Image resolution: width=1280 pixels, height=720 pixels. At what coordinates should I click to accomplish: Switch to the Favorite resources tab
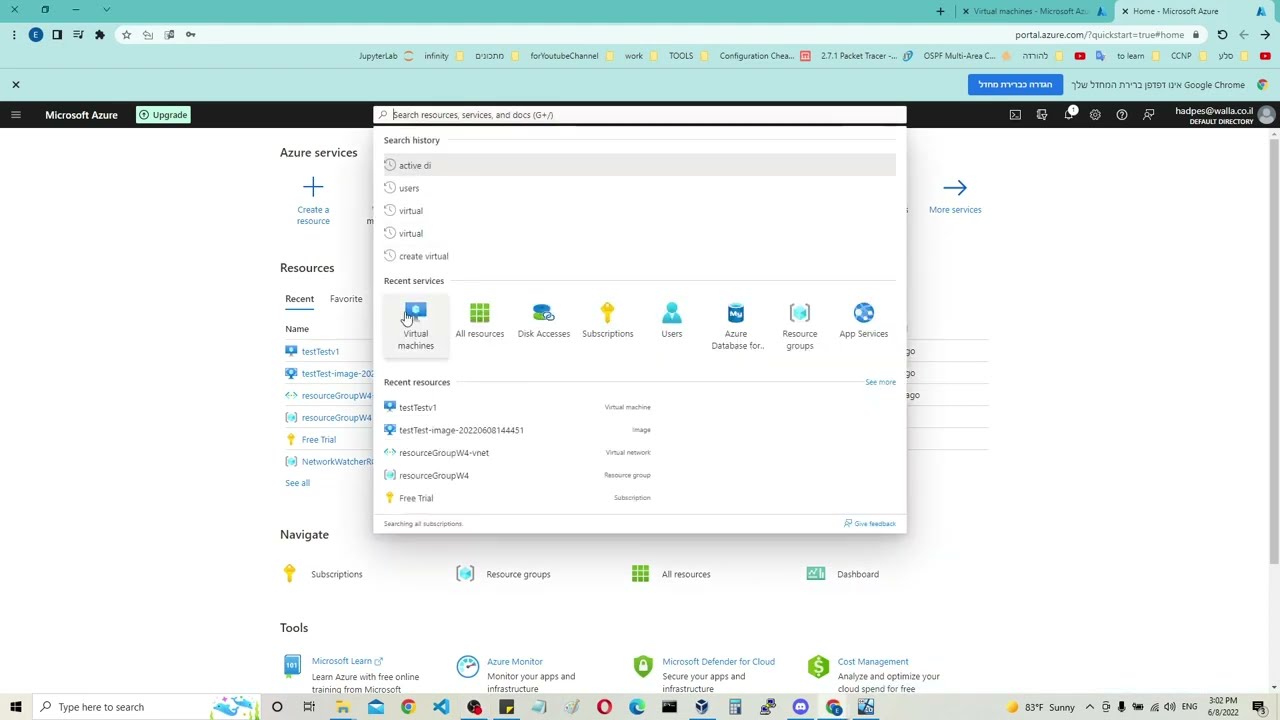(346, 299)
